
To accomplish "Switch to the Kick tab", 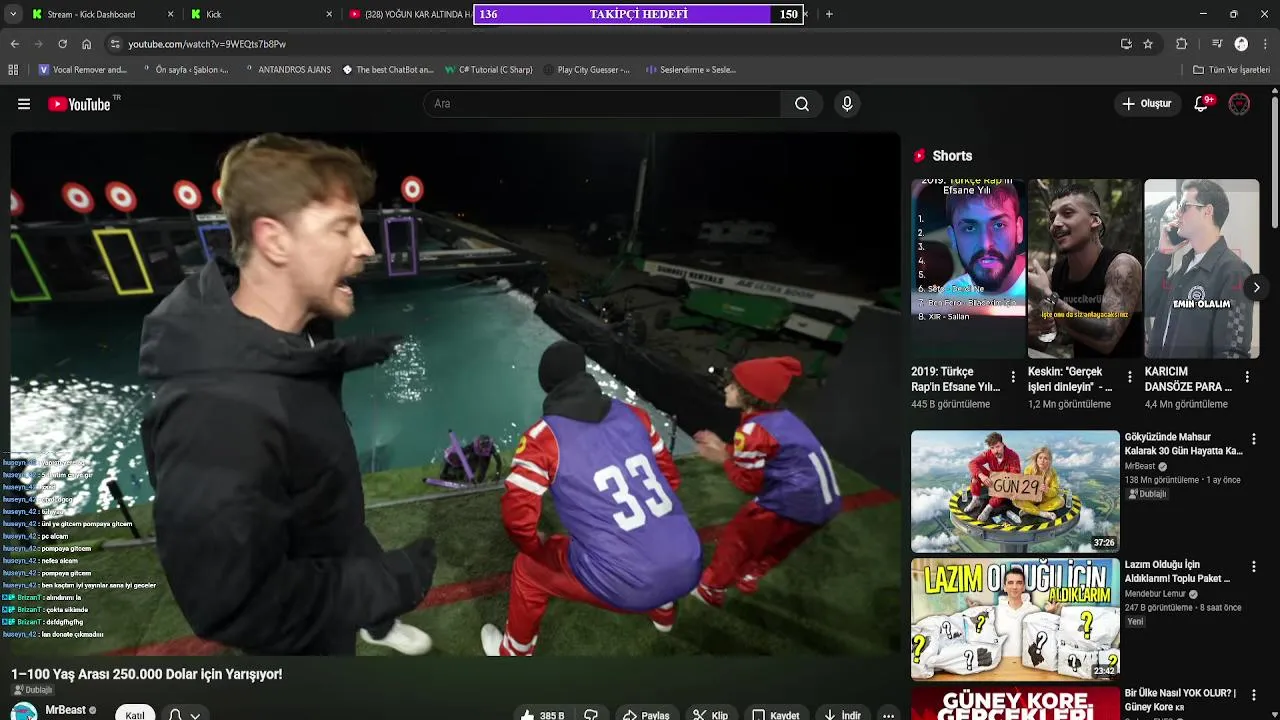I will (x=262, y=14).
